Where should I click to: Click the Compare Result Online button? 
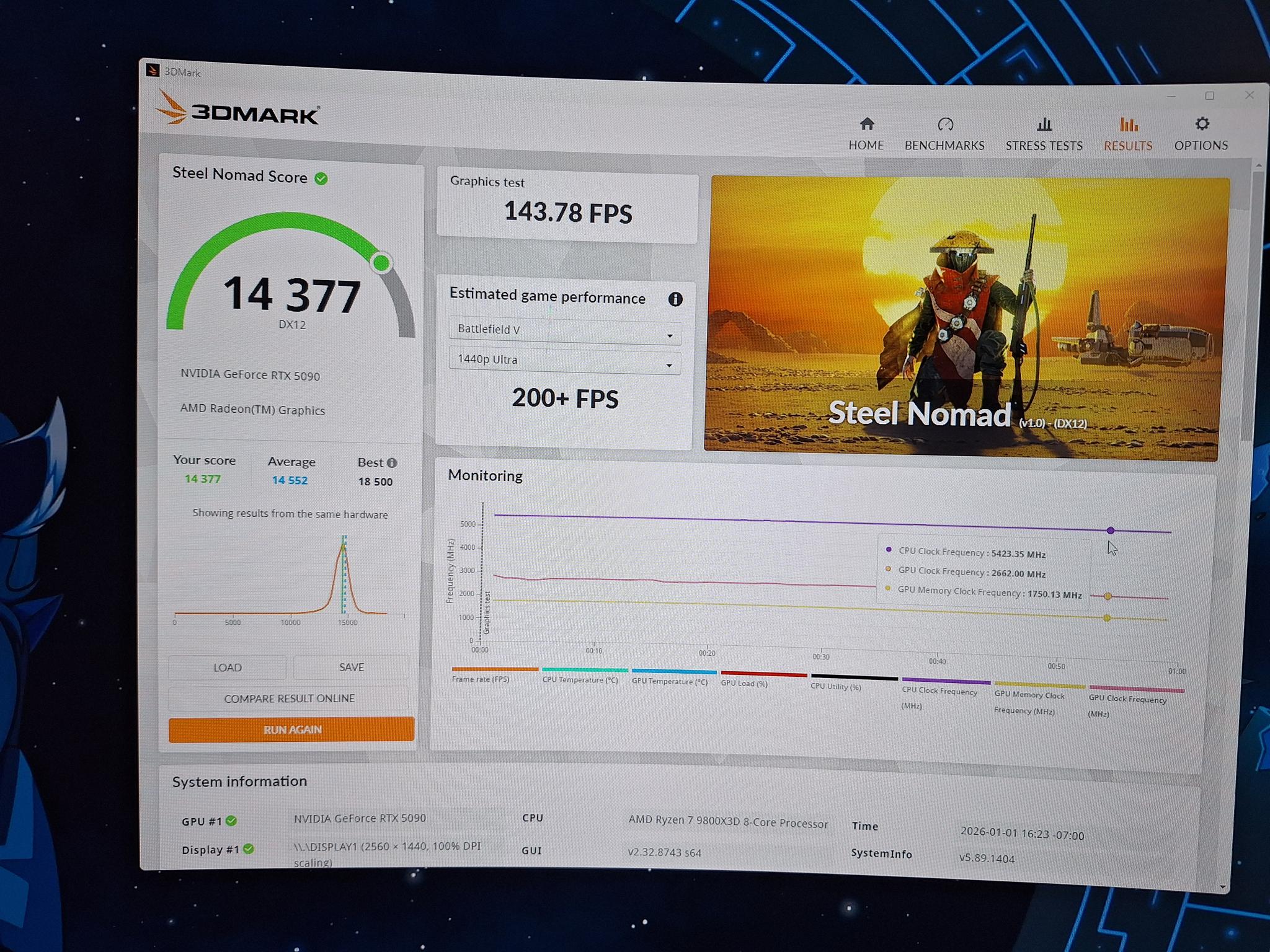[289, 699]
